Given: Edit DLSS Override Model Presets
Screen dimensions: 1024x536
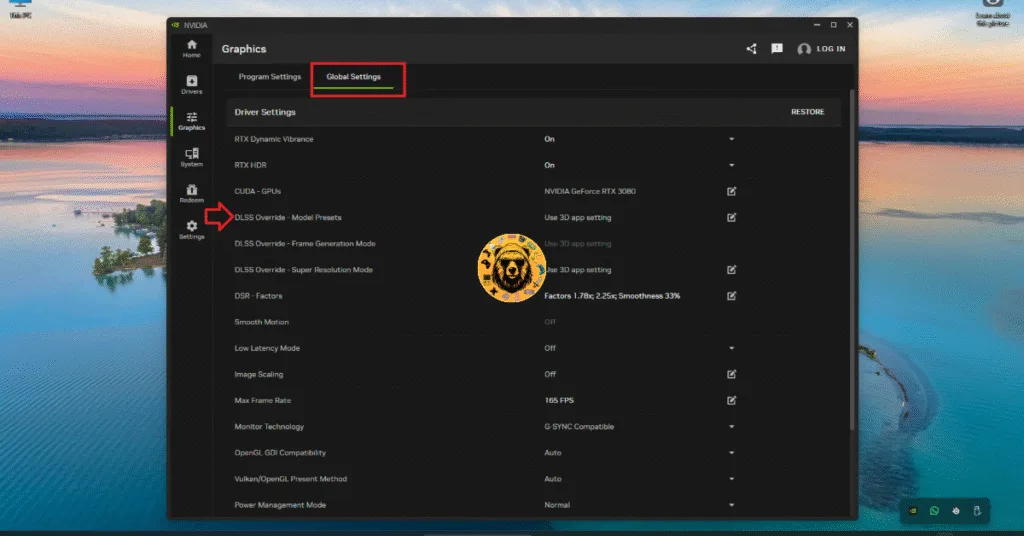Looking at the screenshot, I should click(x=731, y=217).
